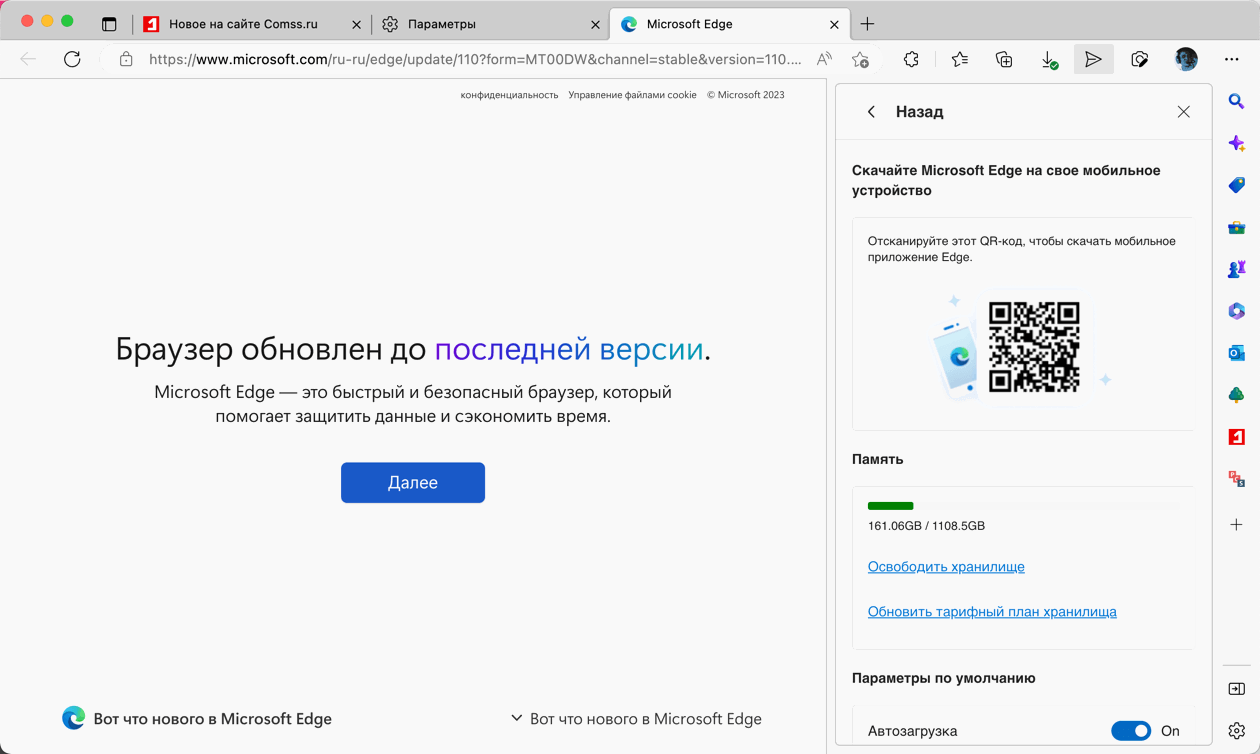
Task: Click the '© Microsoft 2023' text
Action: 746,95
